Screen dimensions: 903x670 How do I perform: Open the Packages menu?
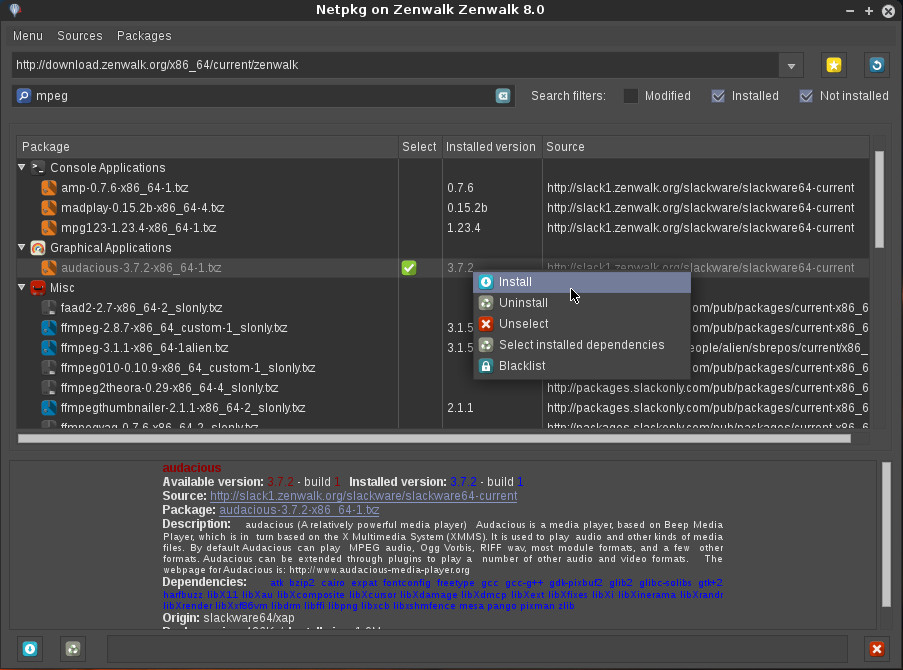144,36
